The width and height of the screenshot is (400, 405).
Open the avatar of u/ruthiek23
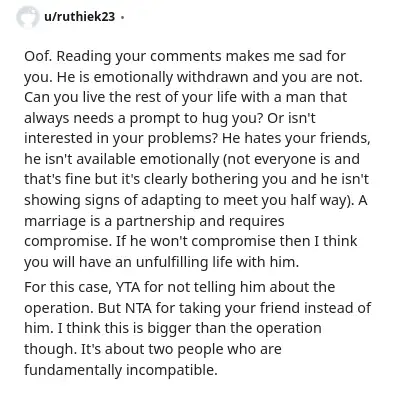point(27,17)
